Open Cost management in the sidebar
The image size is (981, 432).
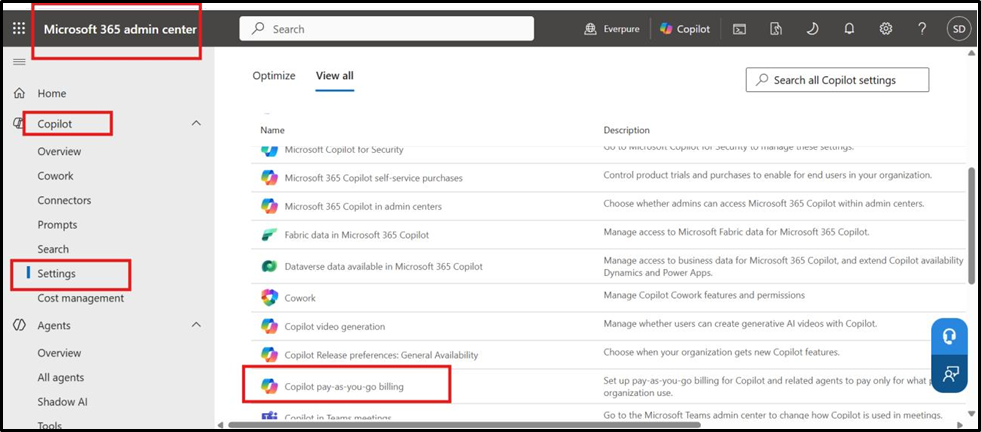pyautogui.click(x=81, y=298)
